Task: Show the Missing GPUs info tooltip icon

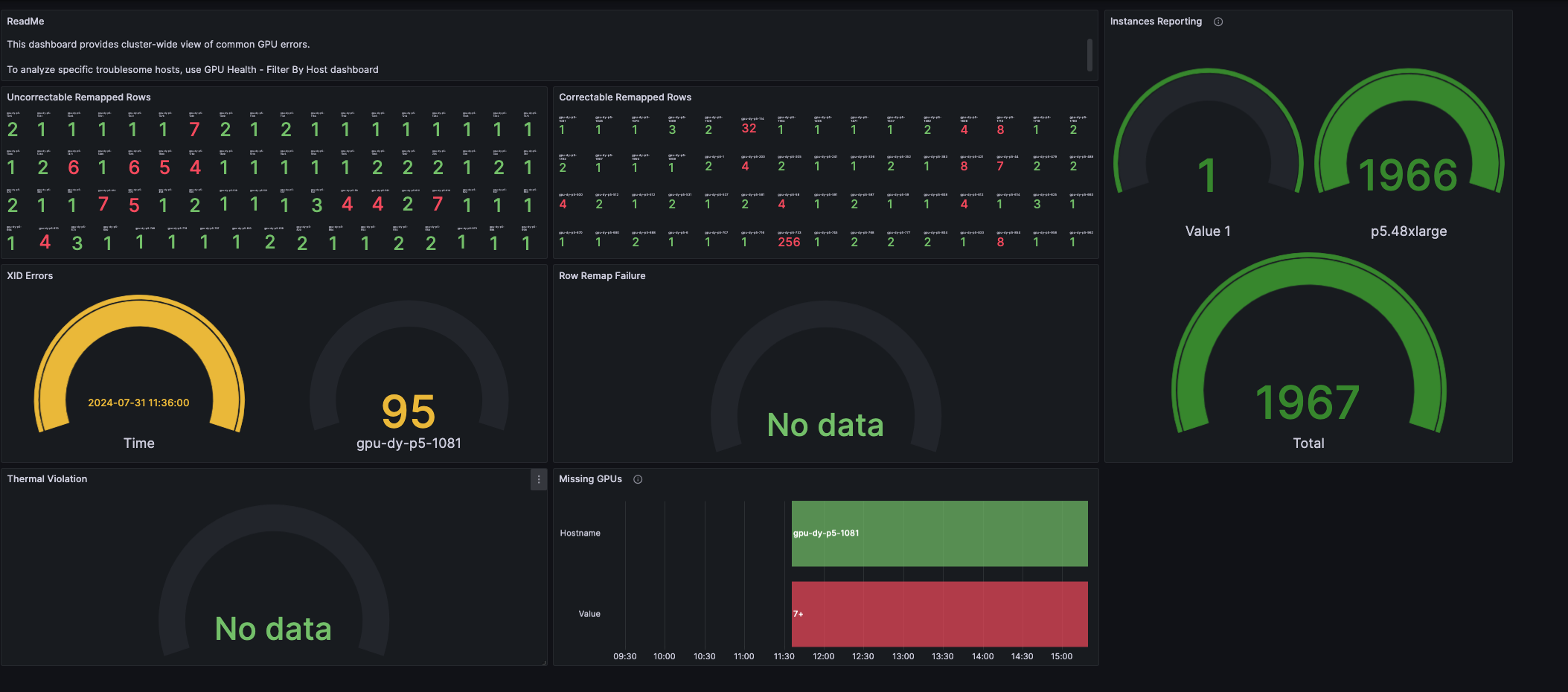Action: click(x=638, y=479)
